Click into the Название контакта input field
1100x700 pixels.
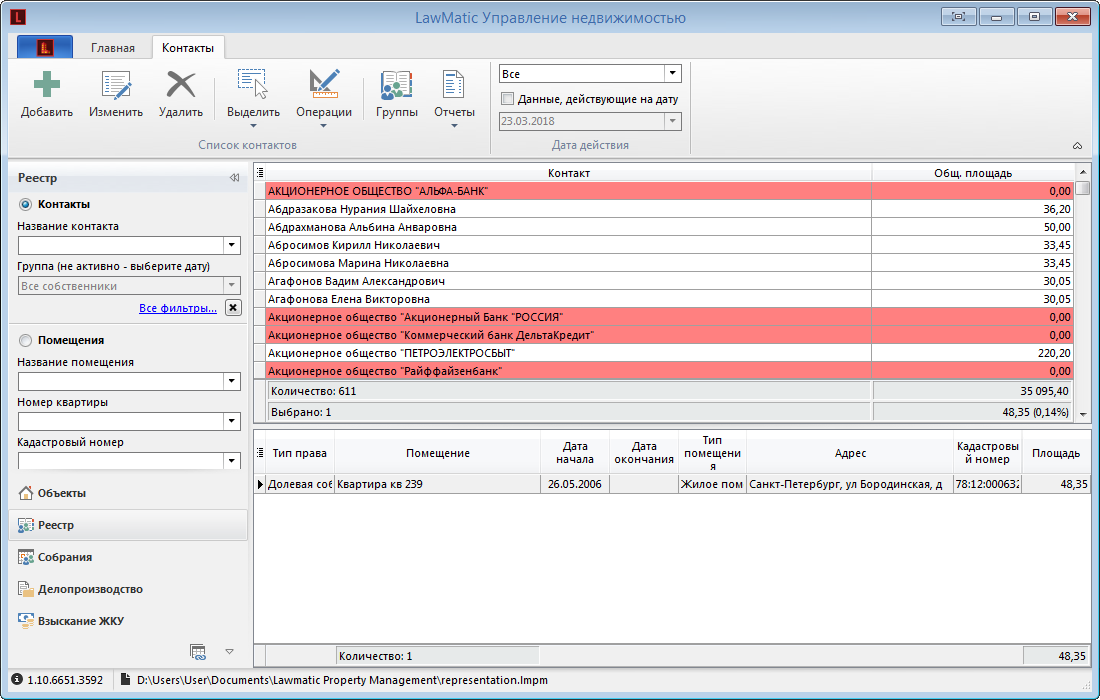[x=121, y=245]
